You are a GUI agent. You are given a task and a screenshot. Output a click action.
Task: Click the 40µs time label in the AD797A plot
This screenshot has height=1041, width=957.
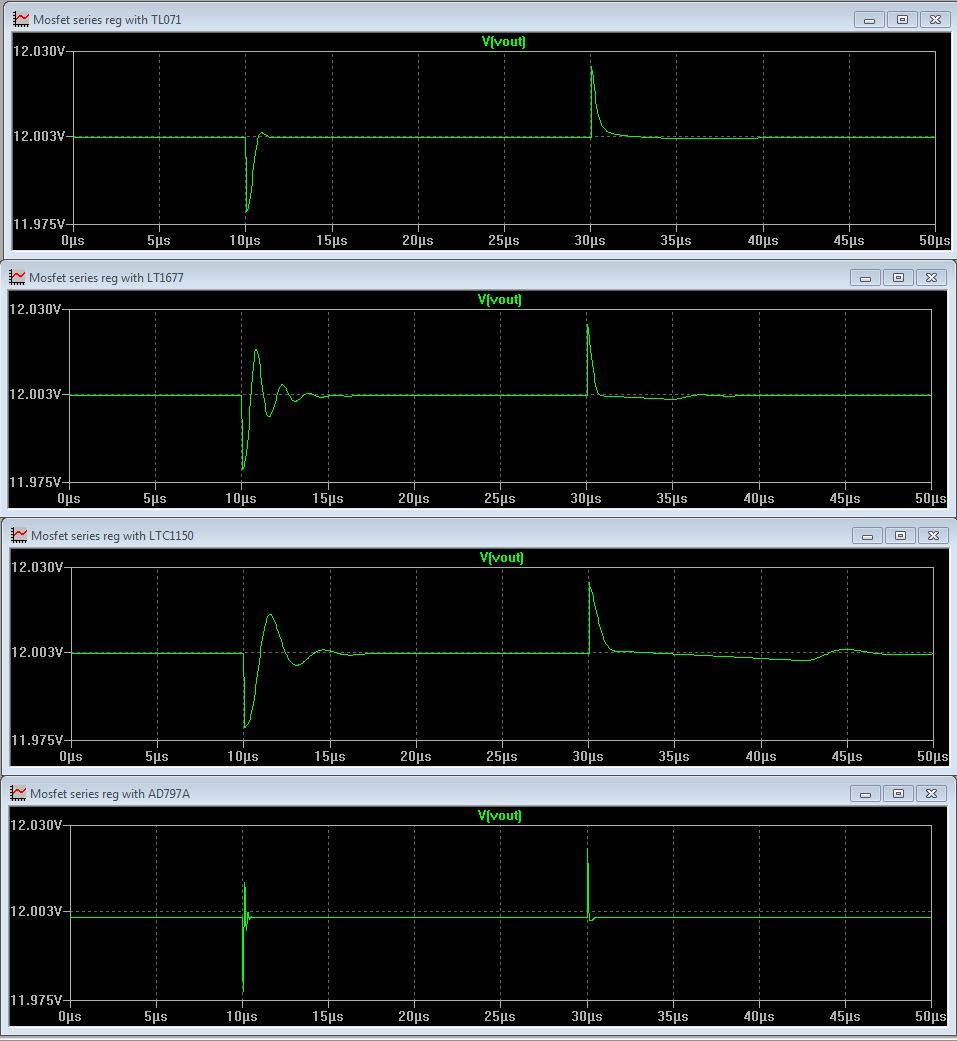pyautogui.click(x=759, y=1016)
